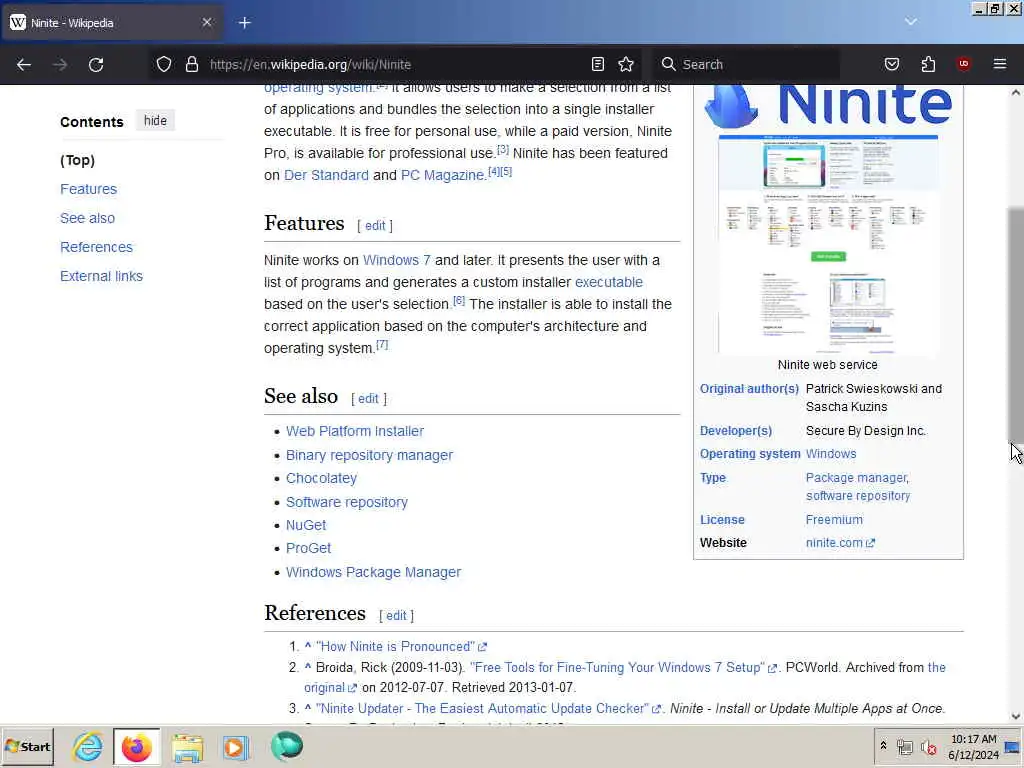Open Free Tools for Fine-Tuning reference link
This screenshot has width=1024, height=768.
[x=622, y=668]
